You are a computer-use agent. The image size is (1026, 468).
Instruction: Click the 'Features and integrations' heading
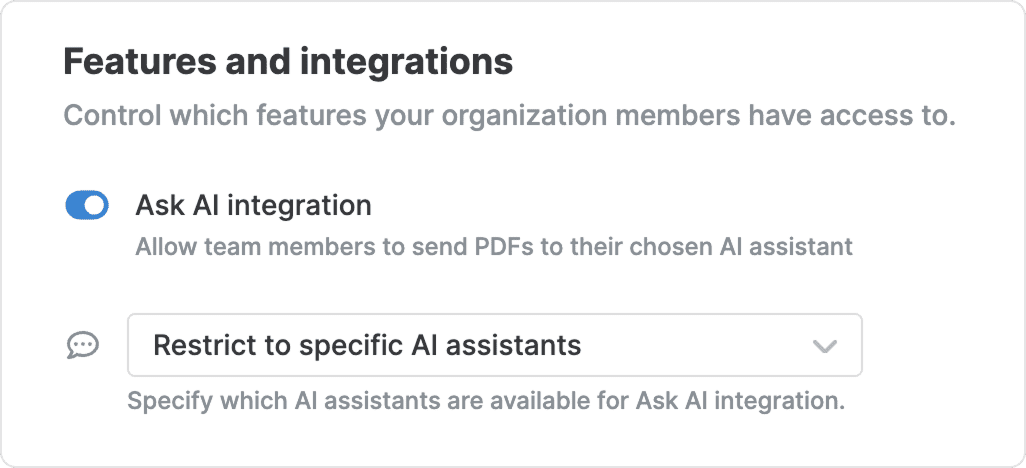point(288,62)
